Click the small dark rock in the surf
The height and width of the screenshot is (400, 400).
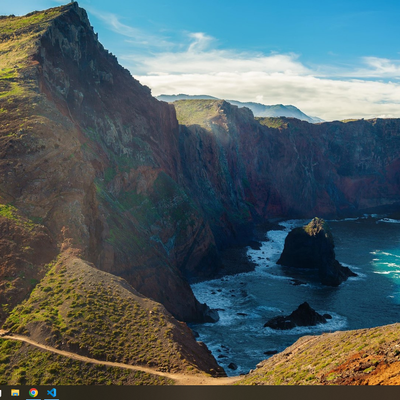click(298, 317)
